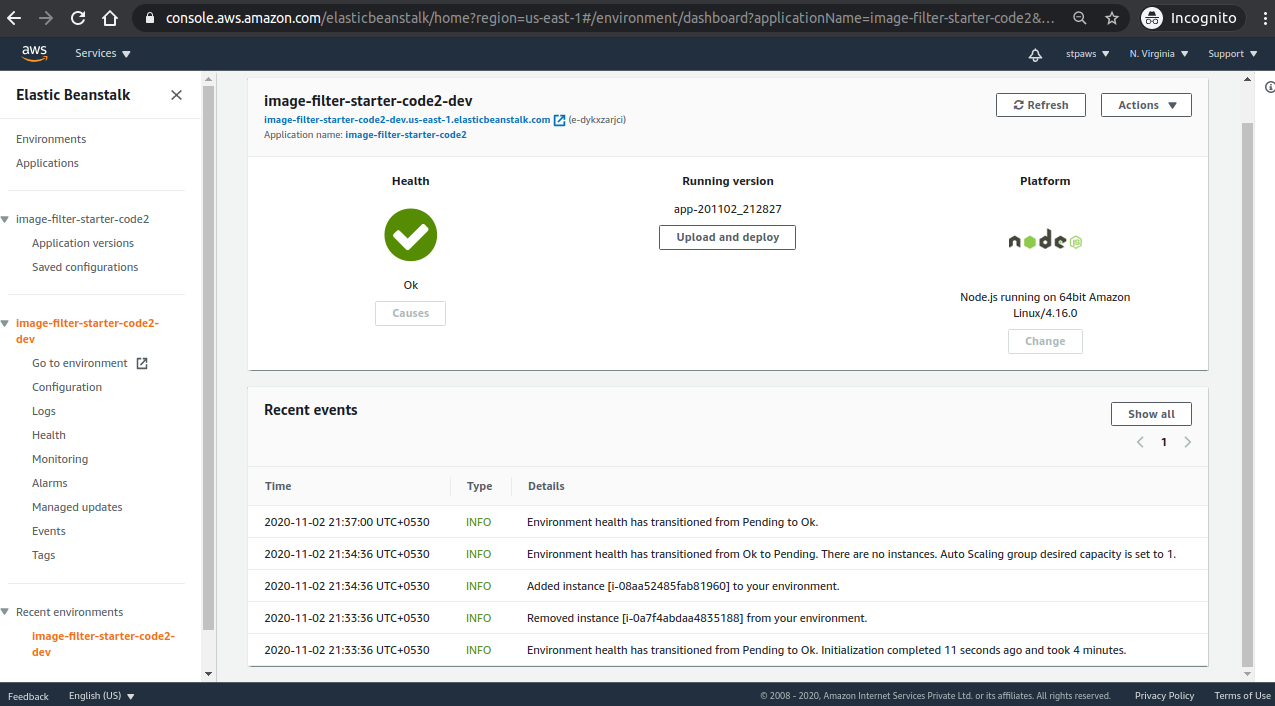Open Health in the sidebar
Screen dimensions: 1275x706
[49, 435]
